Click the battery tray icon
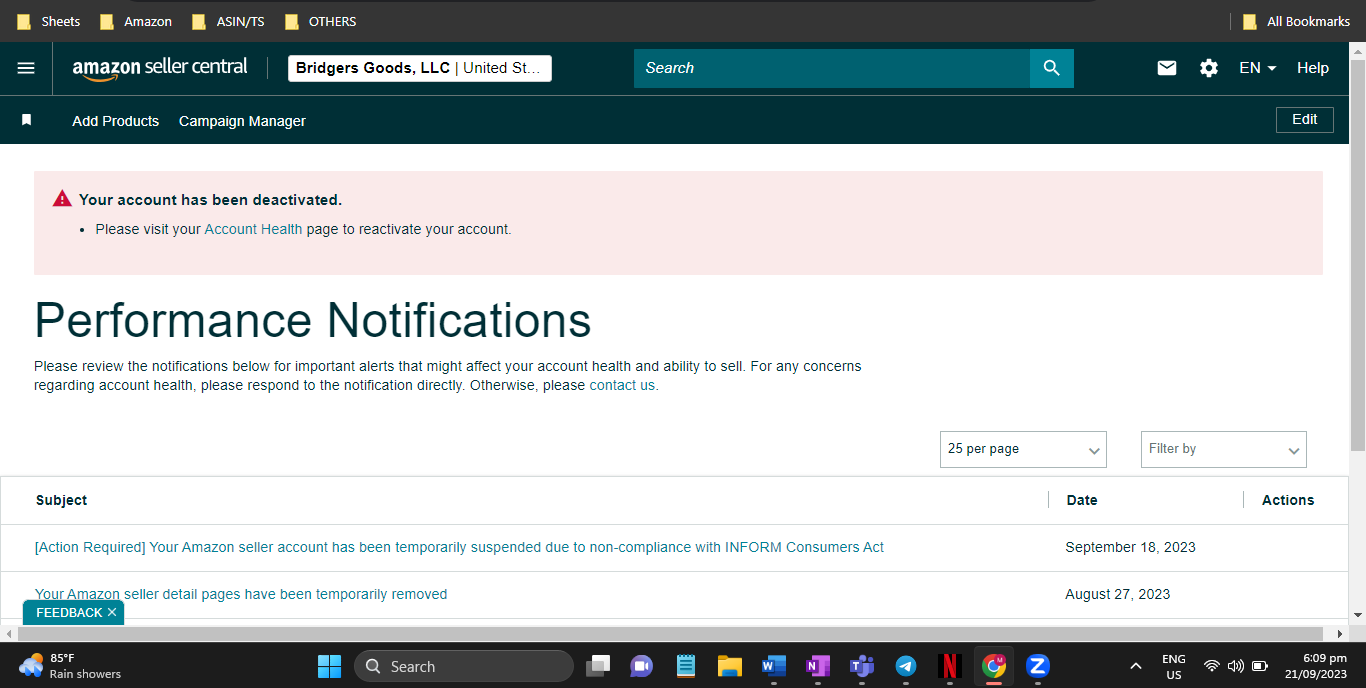 click(1260, 666)
